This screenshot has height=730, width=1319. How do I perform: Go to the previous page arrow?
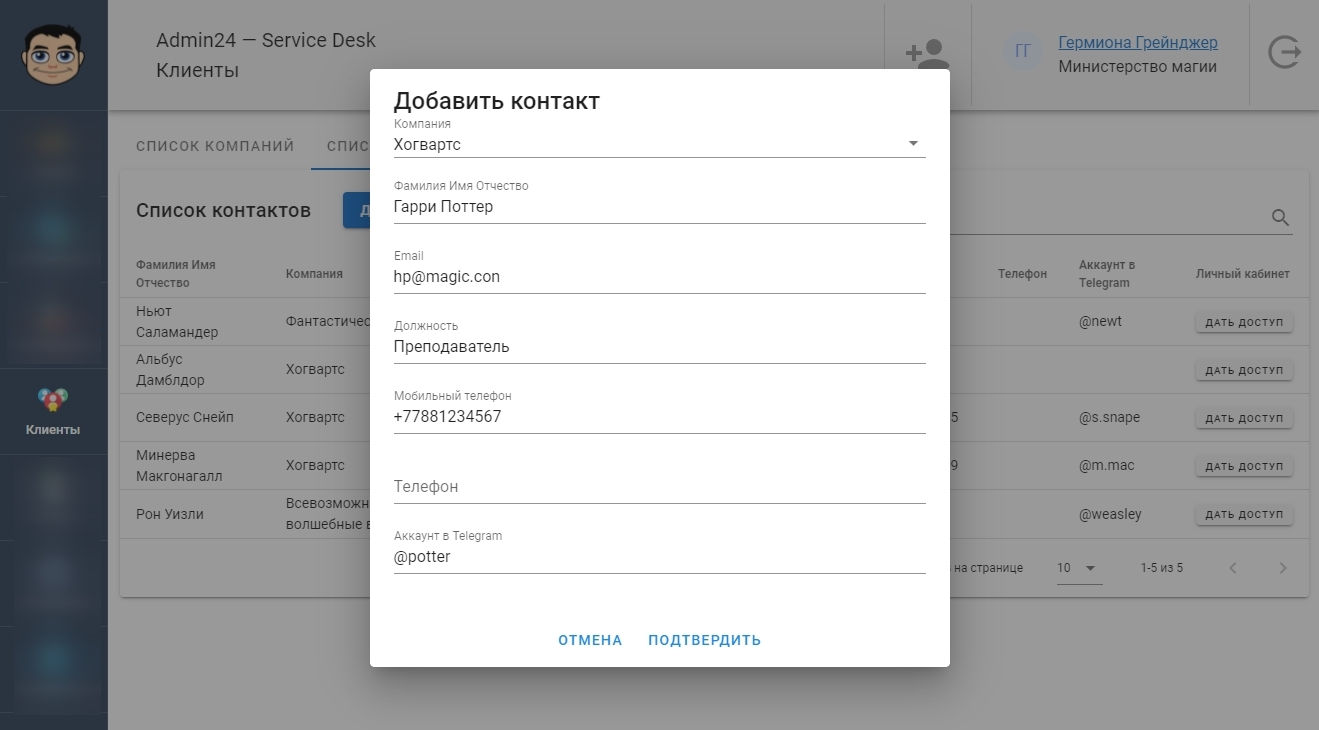pyautogui.click(x=1233, y=568)
